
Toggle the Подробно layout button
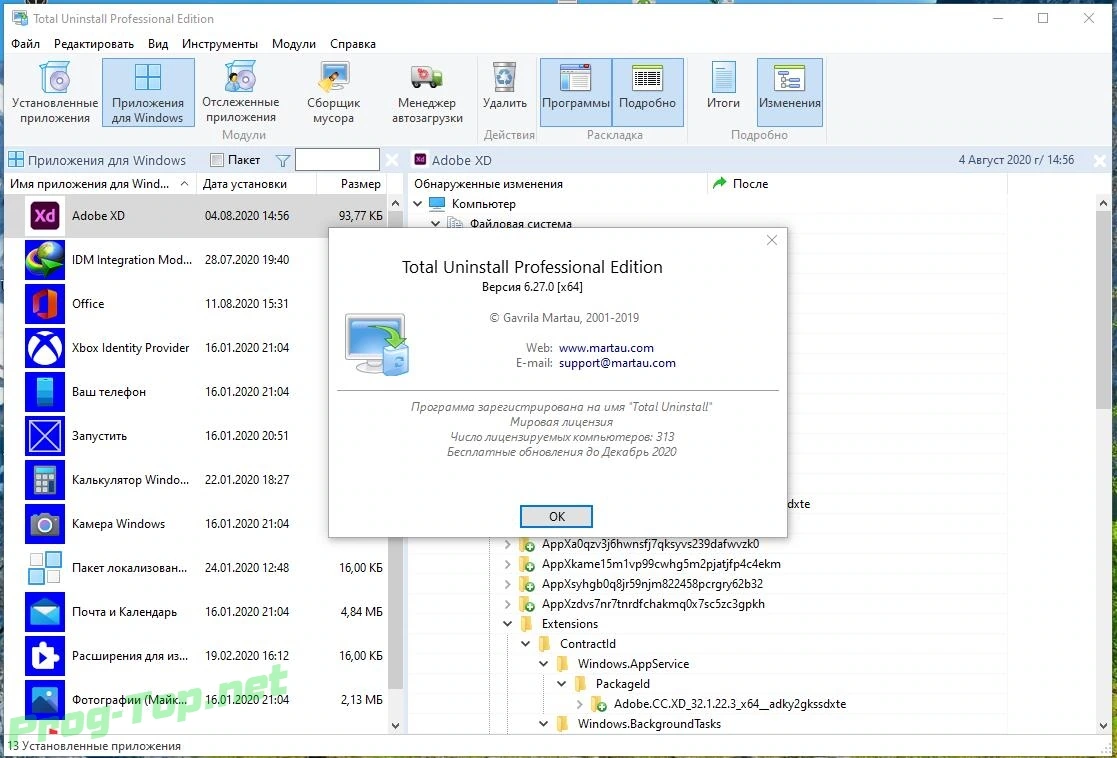[648, 93]
